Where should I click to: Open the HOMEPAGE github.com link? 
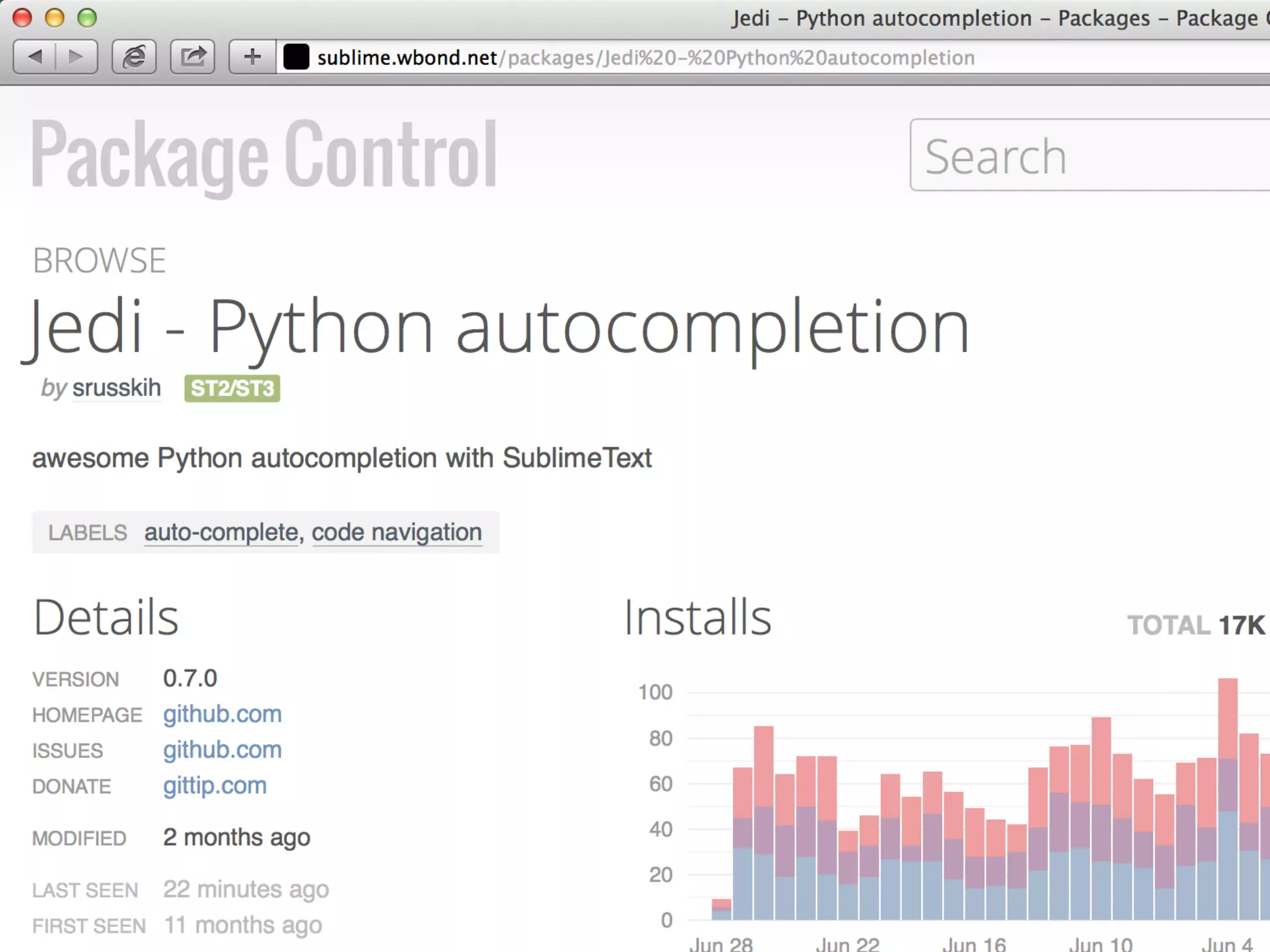click(222, 714)
